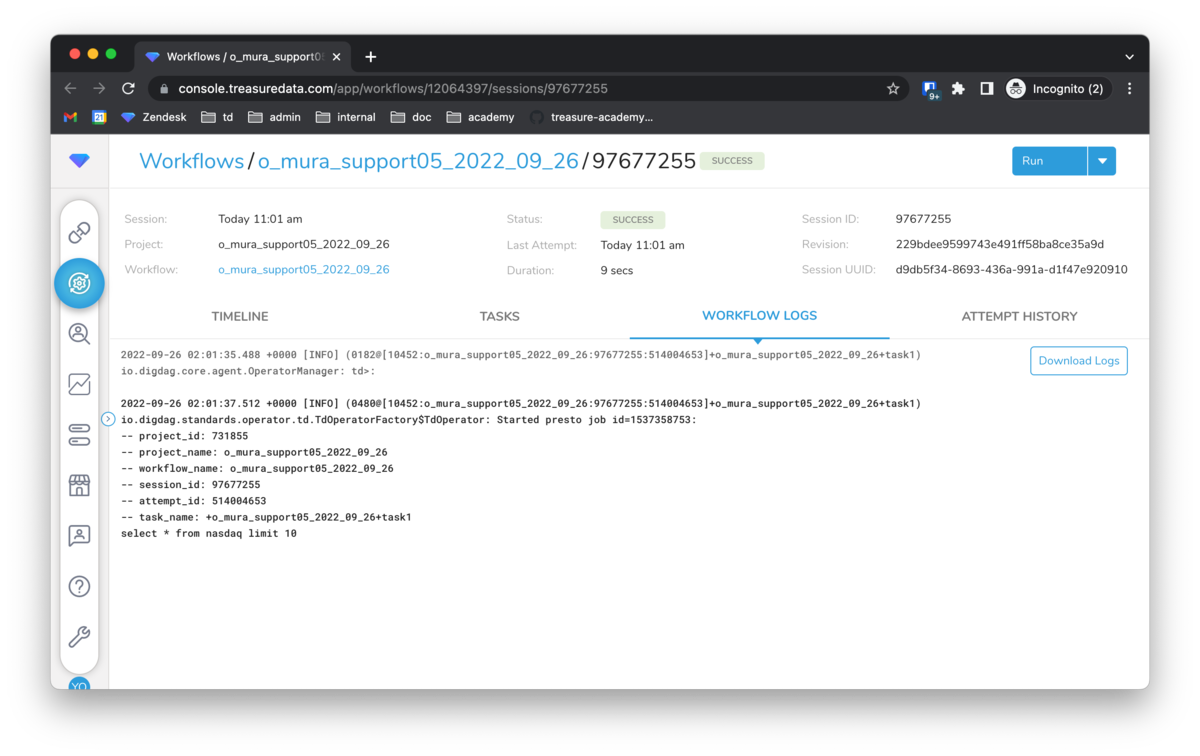The height and width of the screenshot is (756, 1200).
Task: Click the Treasure Data logo
Action: tap(79, 160)
